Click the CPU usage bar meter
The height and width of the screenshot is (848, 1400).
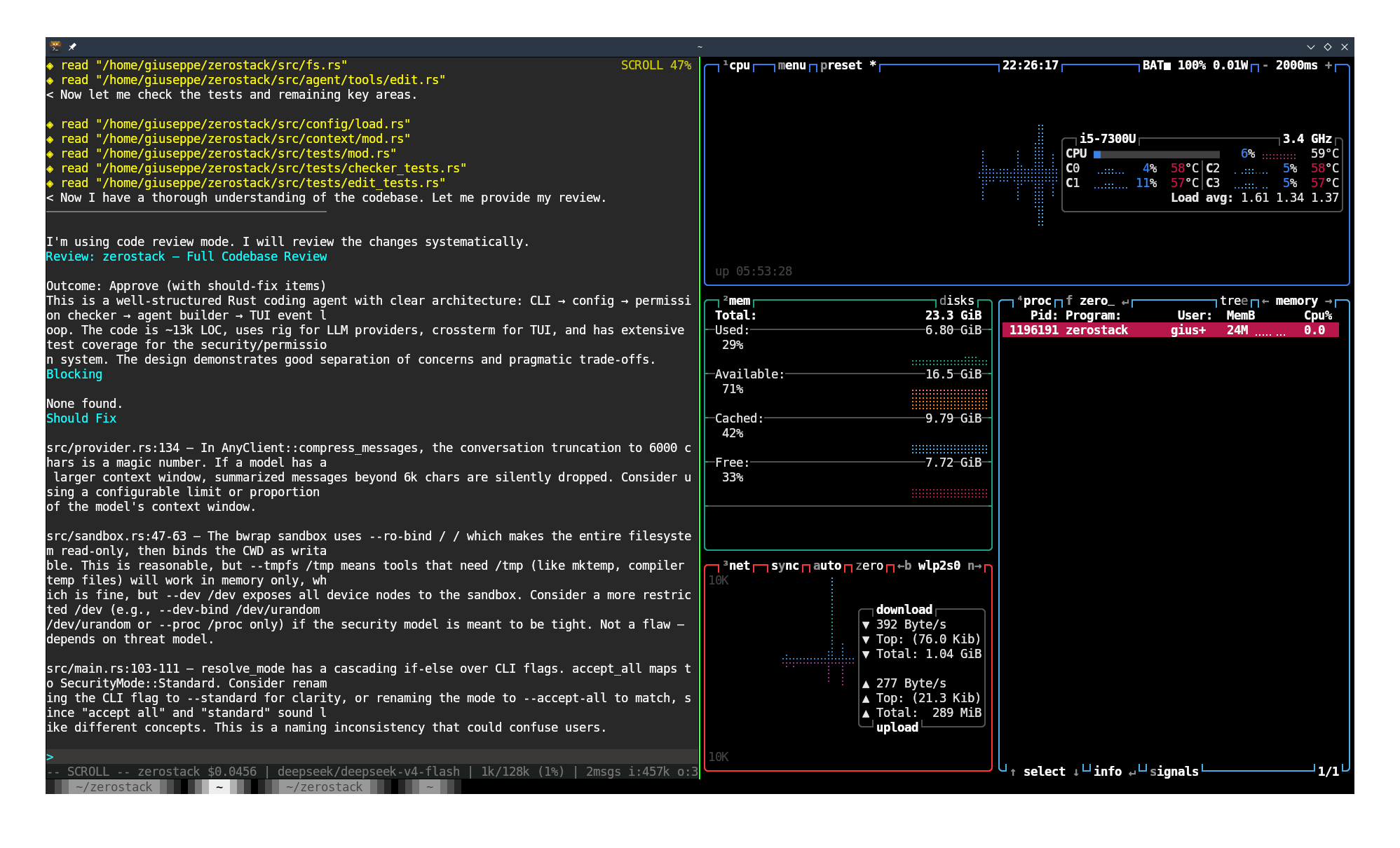tap(1156, 154)
